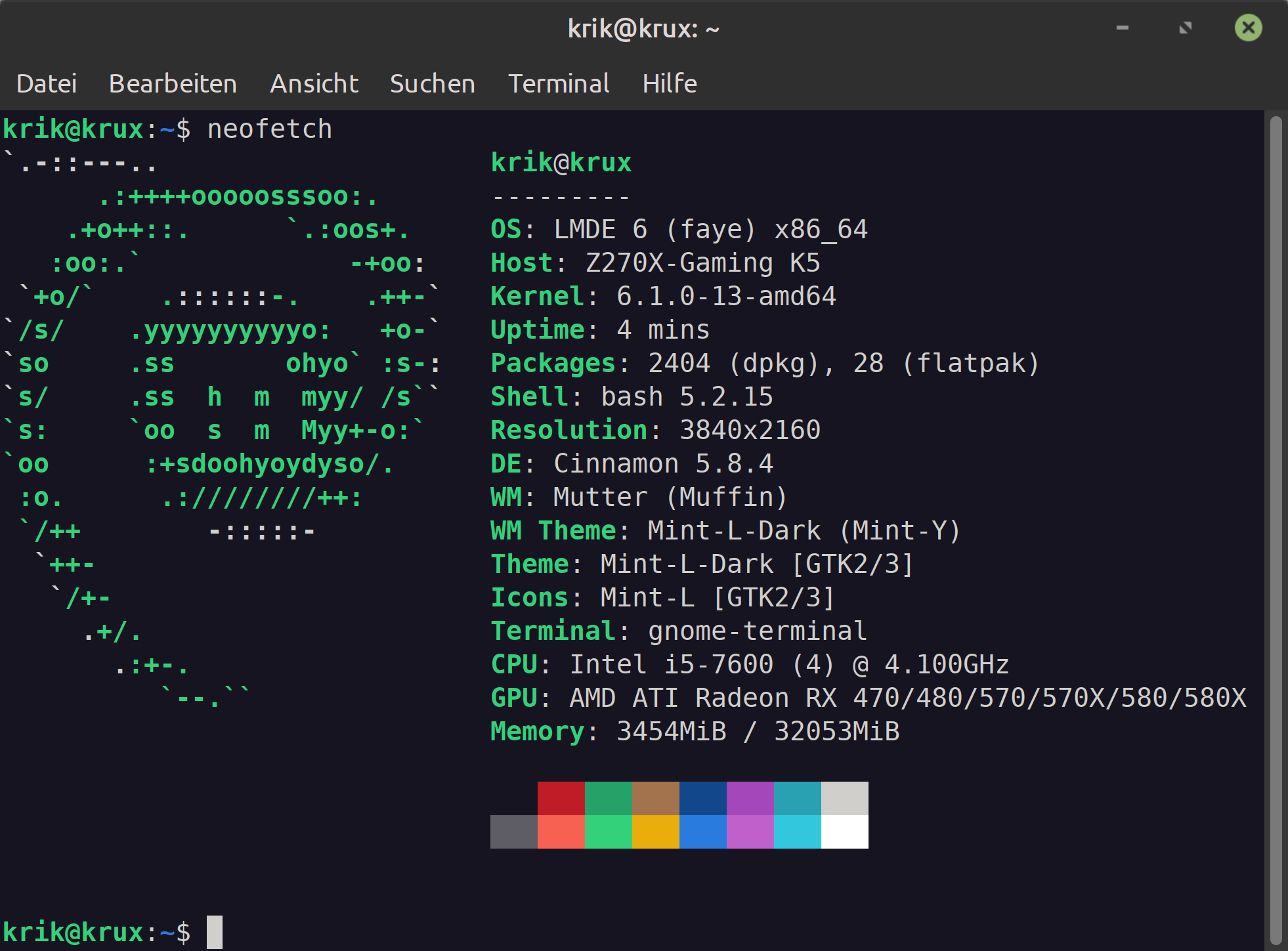Screen dimensions: 1288x951
Task: Click the dark red color block
Action: (x=561, y=798)
